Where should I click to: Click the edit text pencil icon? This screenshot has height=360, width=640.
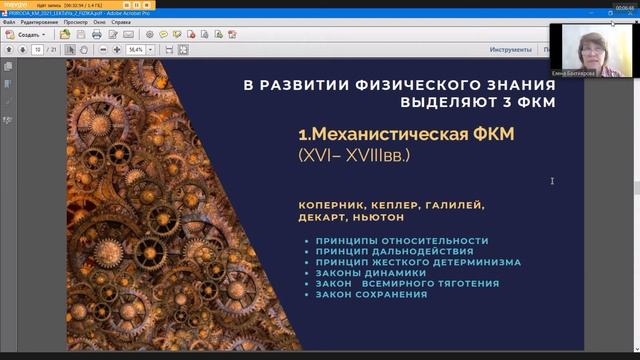click(113, 35)
